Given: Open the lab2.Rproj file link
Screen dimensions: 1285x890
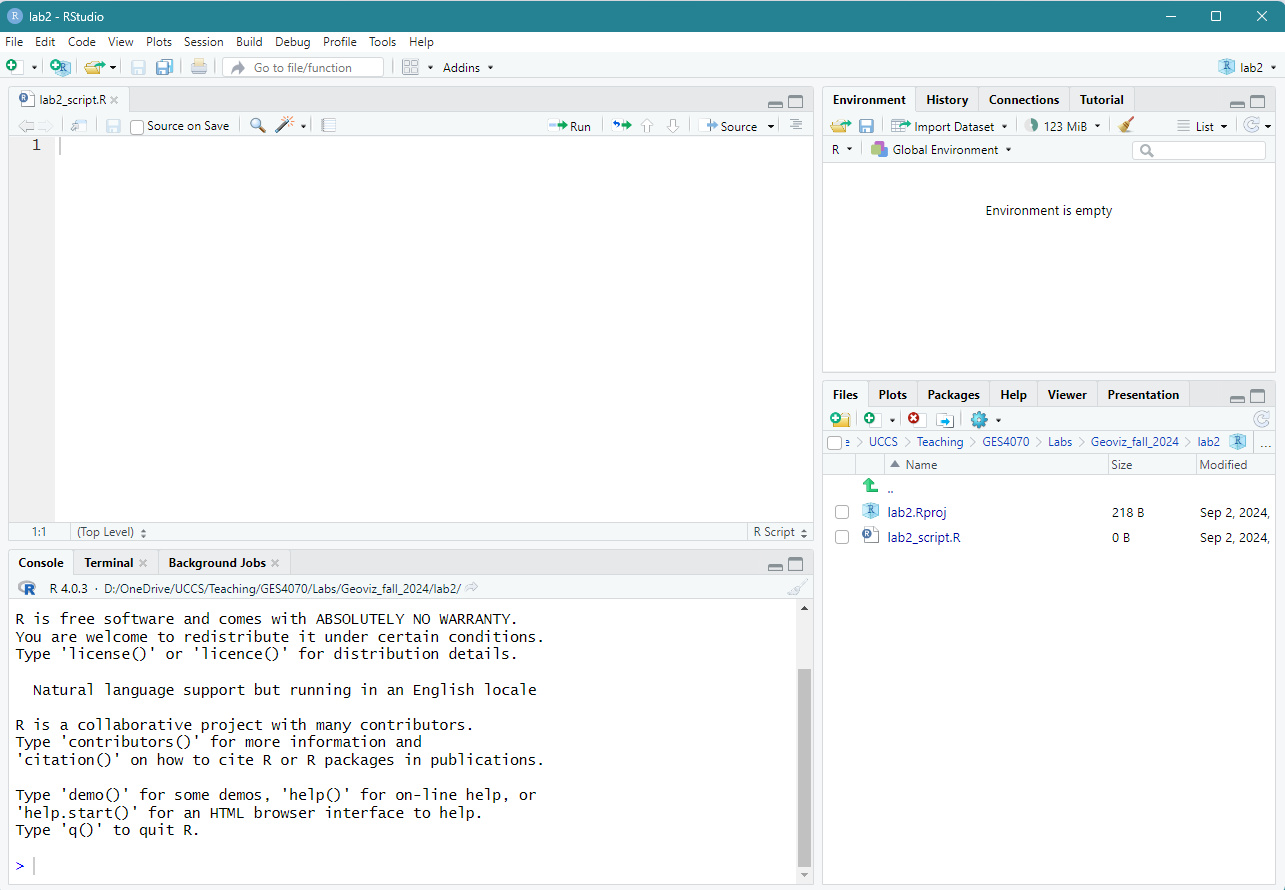Looking at the screenshot, I should click(x=917, y=512).
